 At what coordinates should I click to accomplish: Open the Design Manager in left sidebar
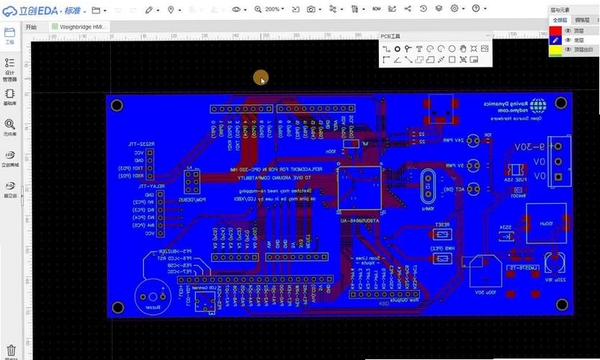click(10, 69)
